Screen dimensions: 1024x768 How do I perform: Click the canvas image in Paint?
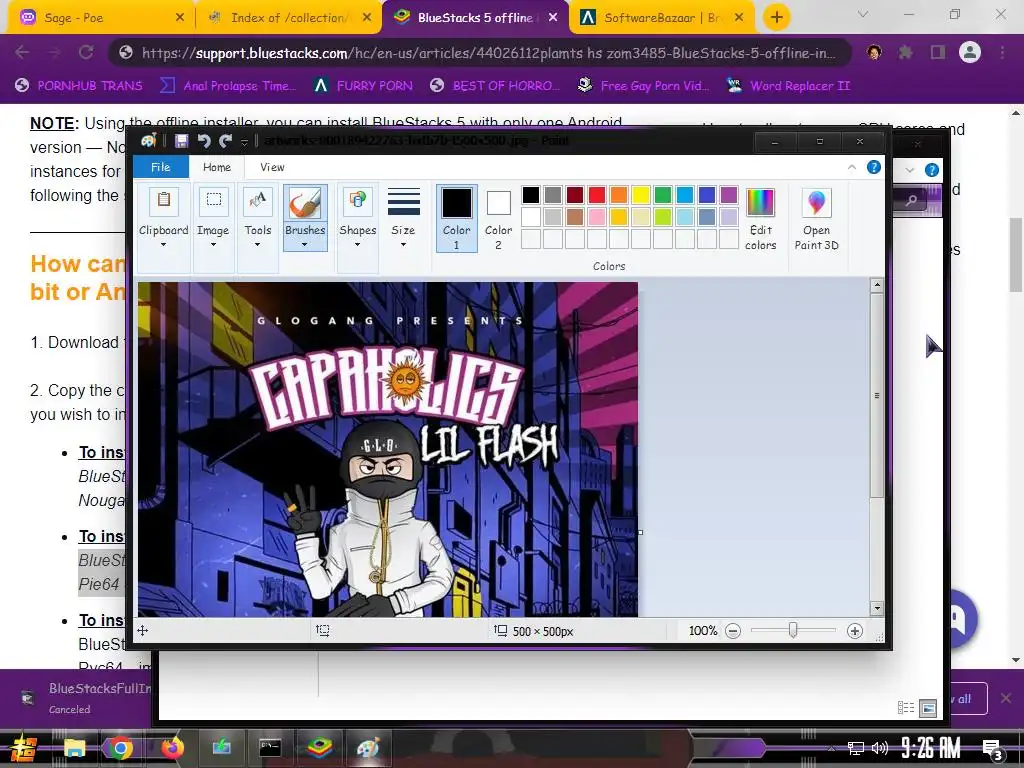pos(388,449)
